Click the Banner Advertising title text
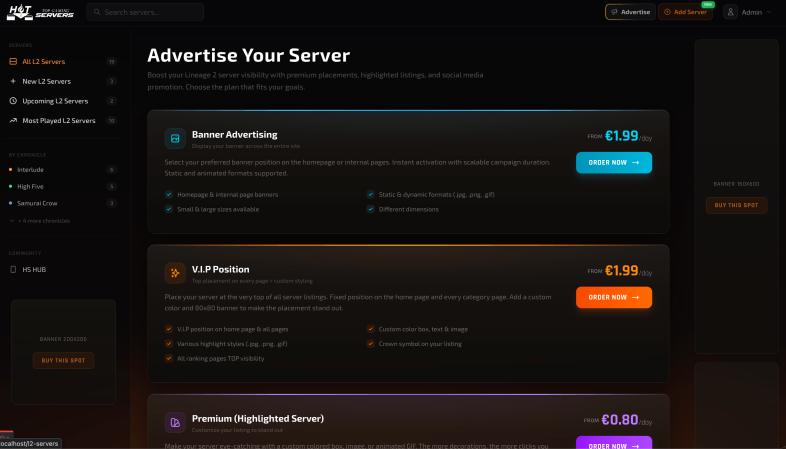786x449 pixels. pos(235,134)
